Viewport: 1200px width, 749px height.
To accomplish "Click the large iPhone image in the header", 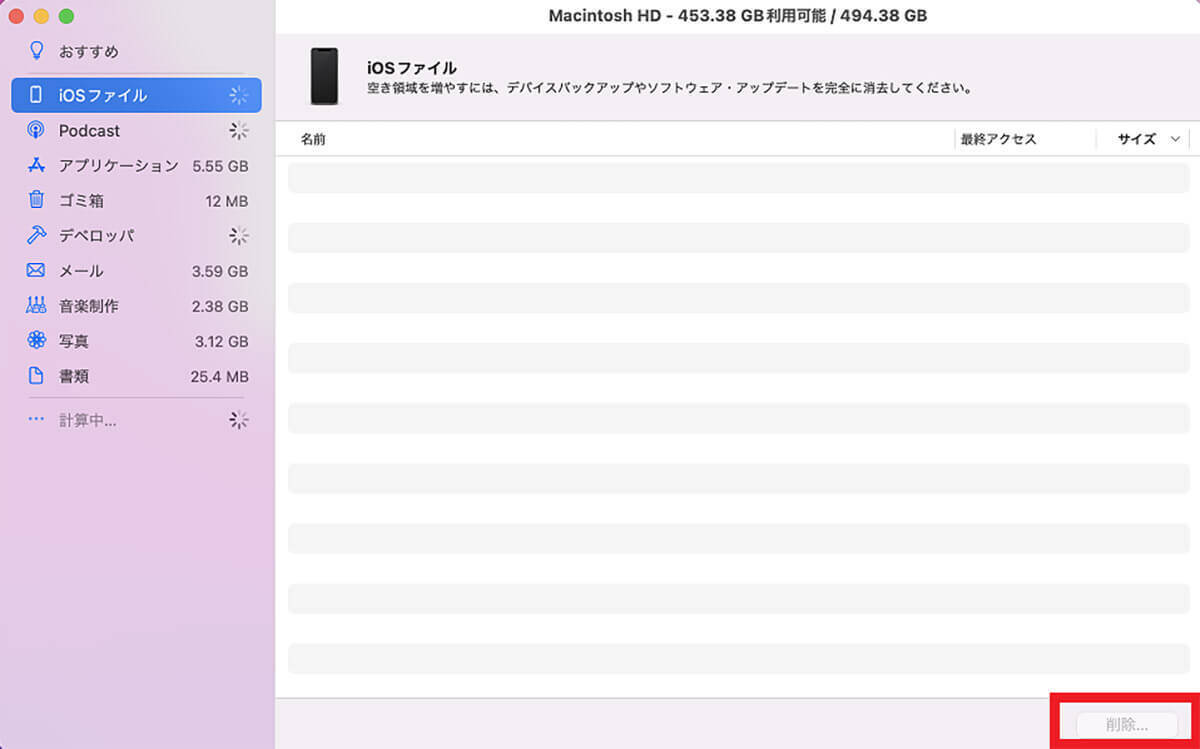I will [x=324, y=77].
